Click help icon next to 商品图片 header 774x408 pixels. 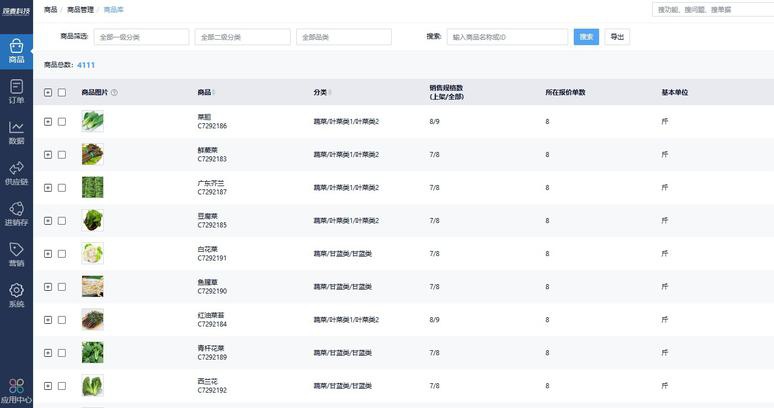tap(114, 92)
